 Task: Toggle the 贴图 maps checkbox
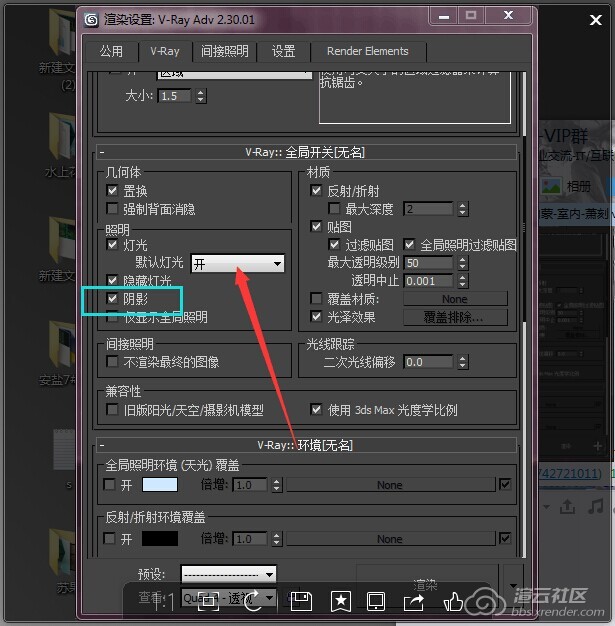point(316,226)
